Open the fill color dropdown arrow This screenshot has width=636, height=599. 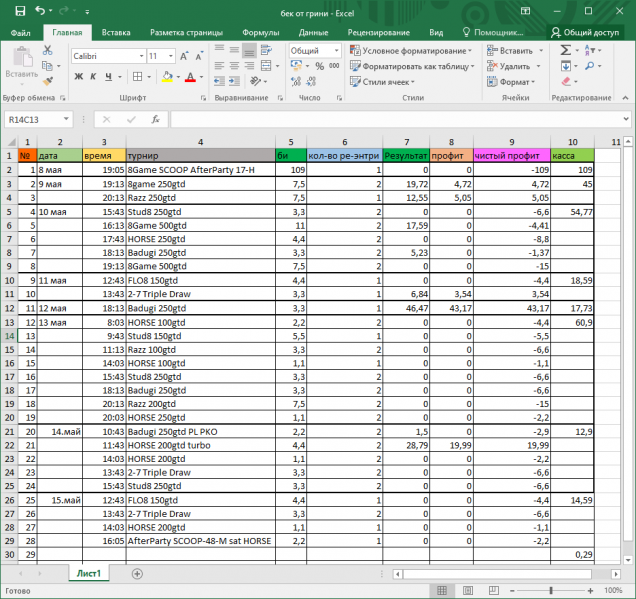[178, 77]
